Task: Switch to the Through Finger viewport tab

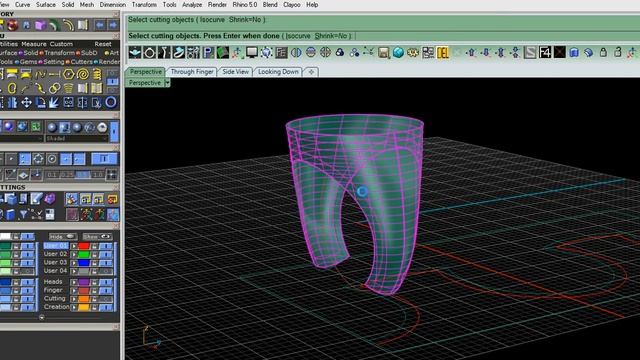Action: click(192, 72)
